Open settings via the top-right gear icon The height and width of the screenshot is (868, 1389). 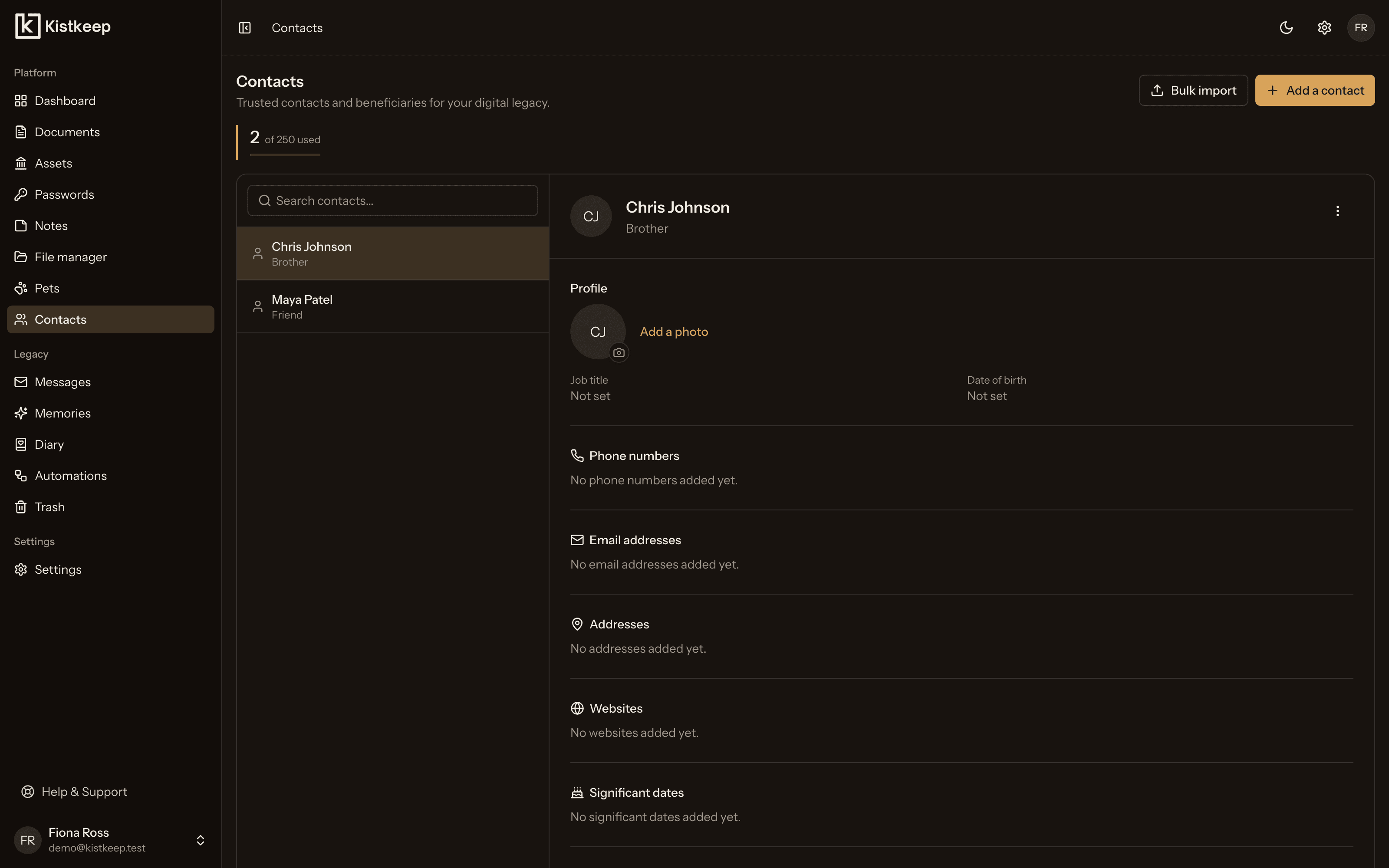[x=1324, y=27]
